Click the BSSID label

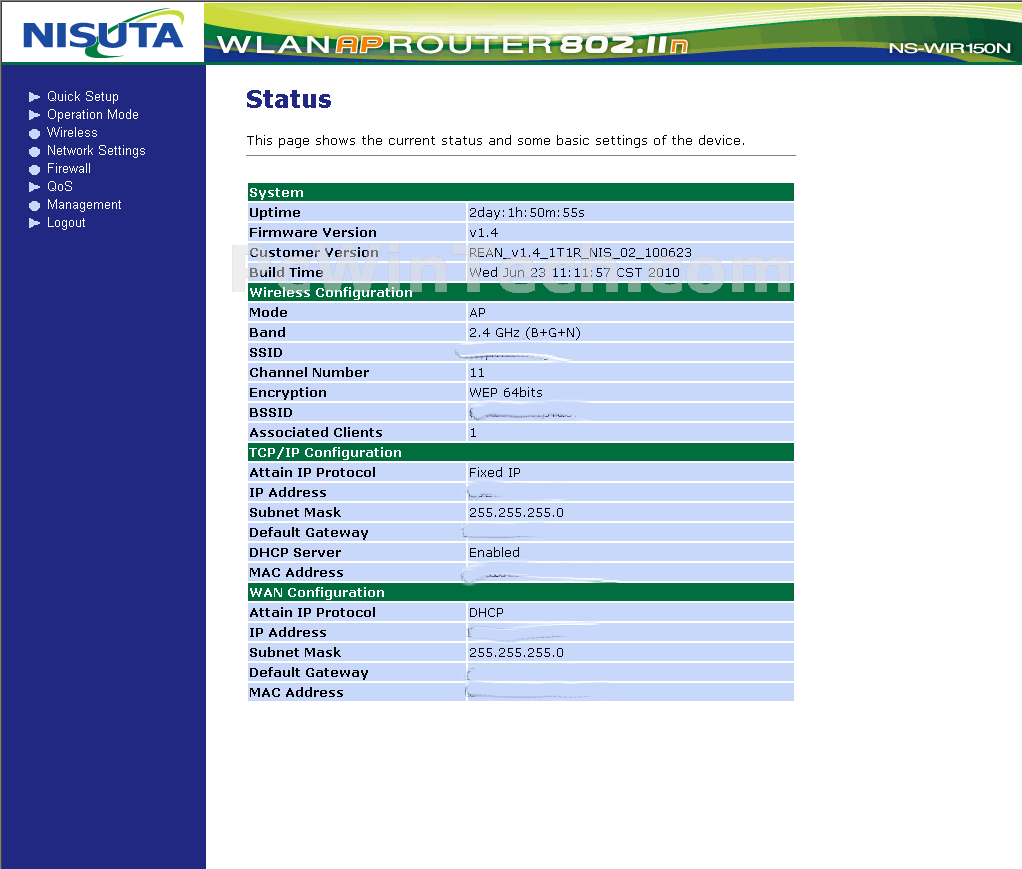pyautogui.click(x=270, y=413)
